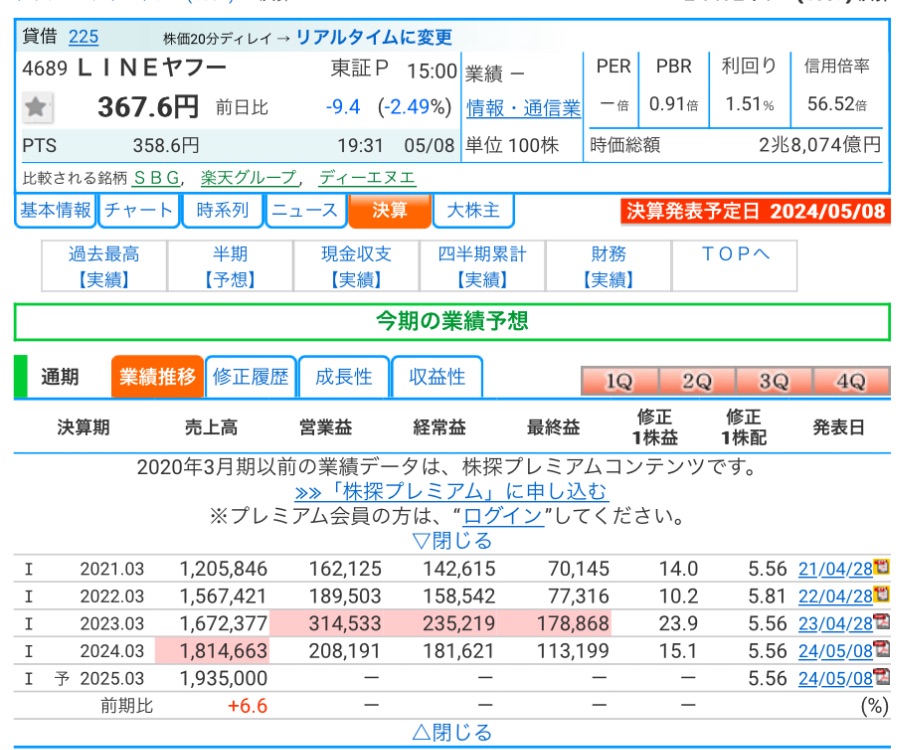Click the 2Q quarter button
The height and width of the screenshot is (750, 902).
(697, 381)
